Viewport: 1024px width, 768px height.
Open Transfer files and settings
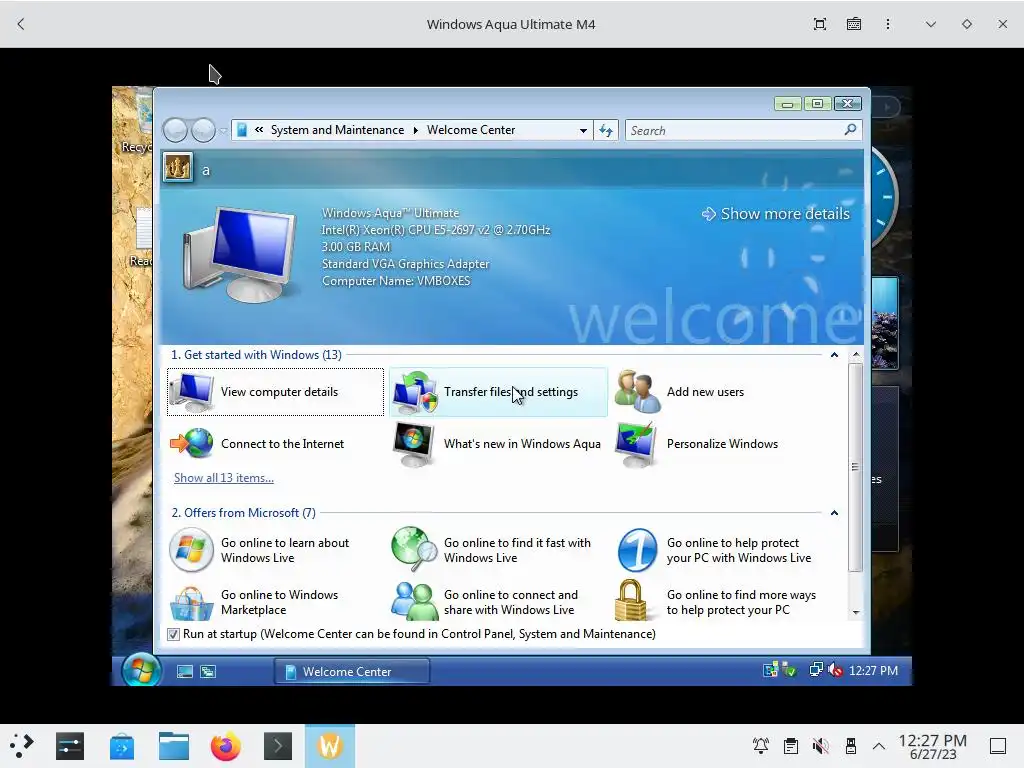tap(498, 392)
